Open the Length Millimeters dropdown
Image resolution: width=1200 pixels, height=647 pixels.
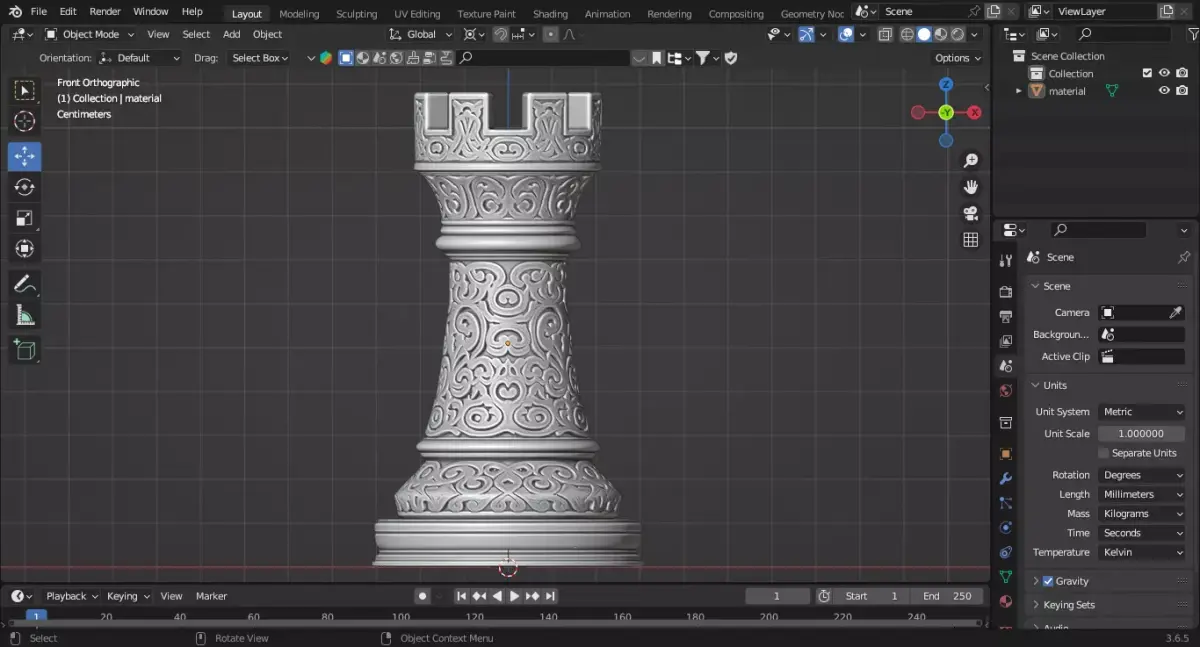tap(1141, 494)
